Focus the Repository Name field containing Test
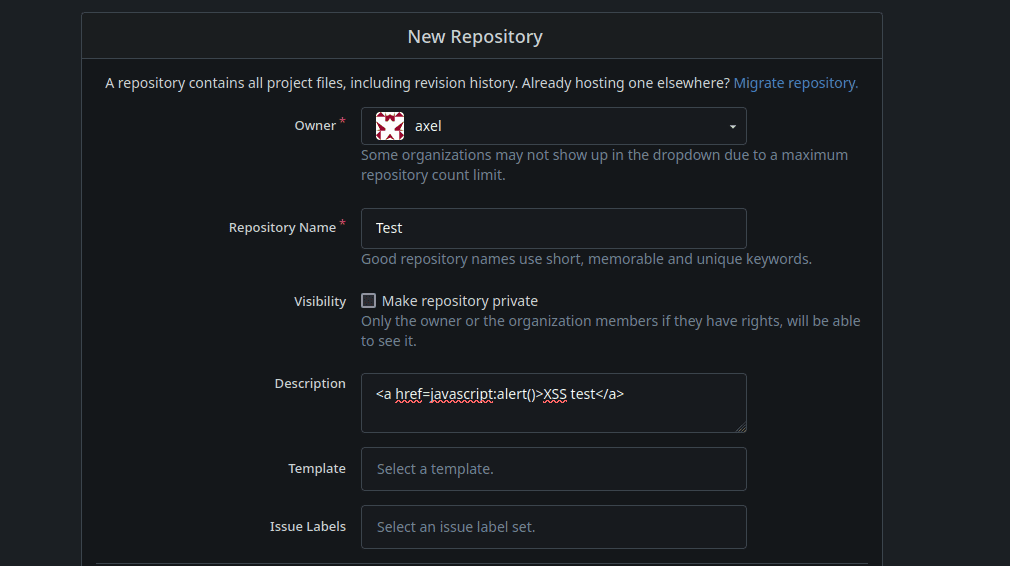 [x=553, y=228]
